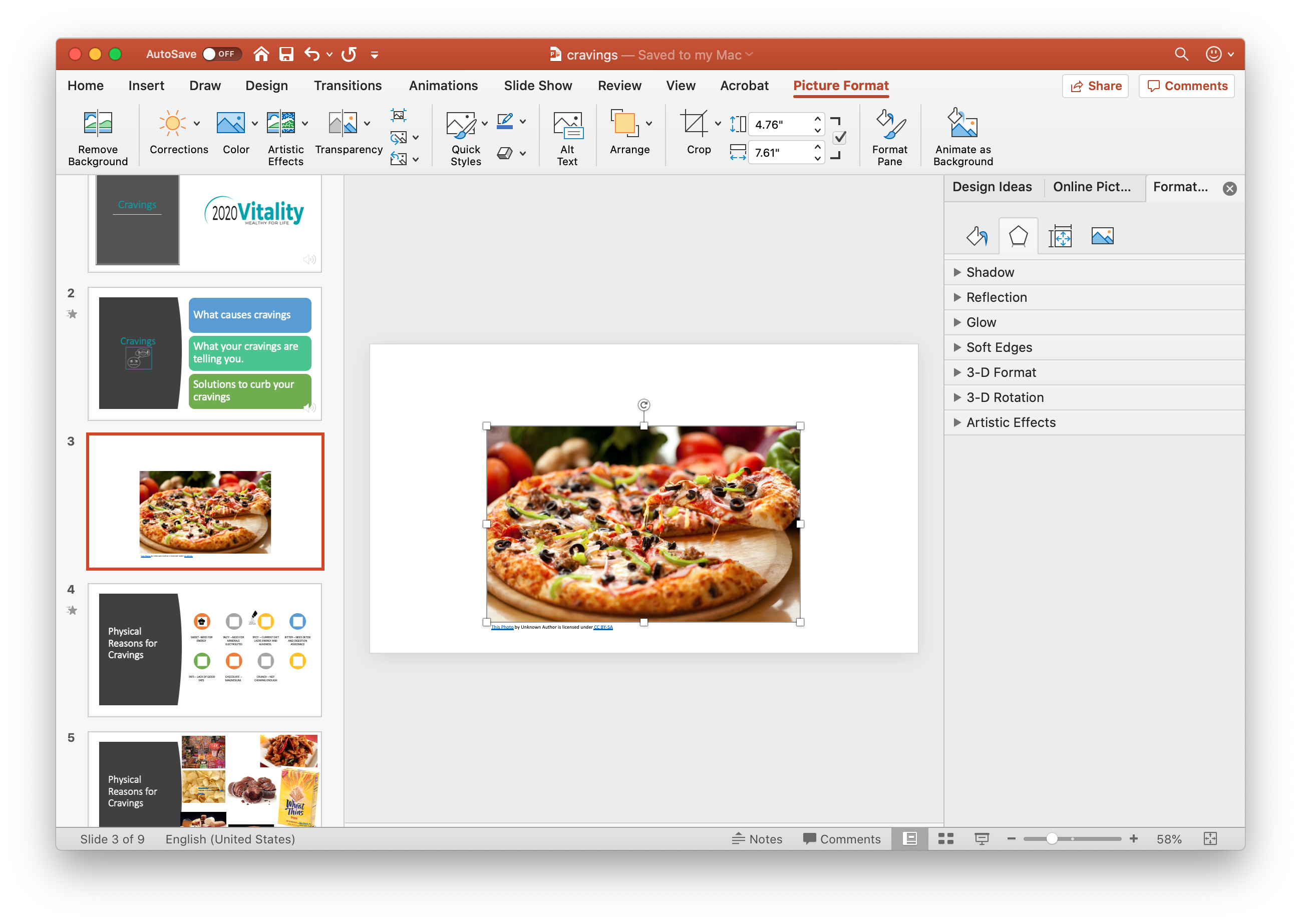Toggle the lock aspect ratio checkbox
1301x924 pixels.
tap(839, 138)
